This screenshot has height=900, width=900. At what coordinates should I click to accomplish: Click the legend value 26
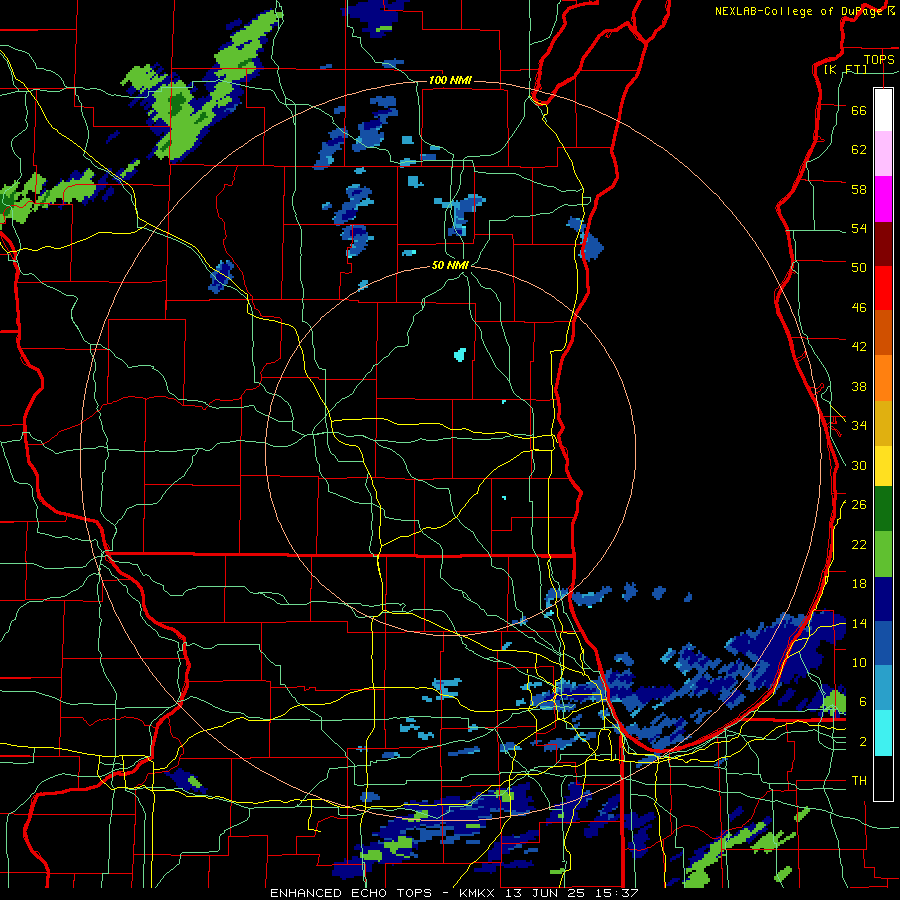pyautogui.click(x=859, y=505)
